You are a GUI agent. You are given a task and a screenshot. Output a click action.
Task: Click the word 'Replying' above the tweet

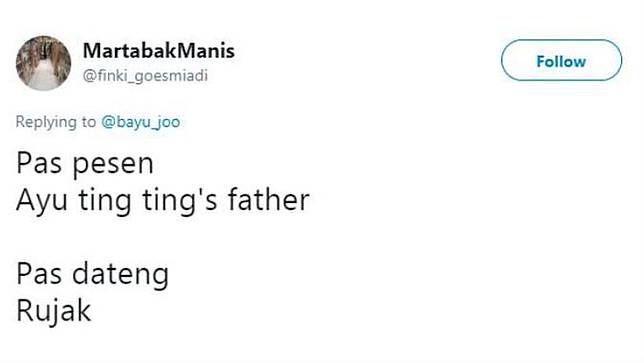[46, 122]
